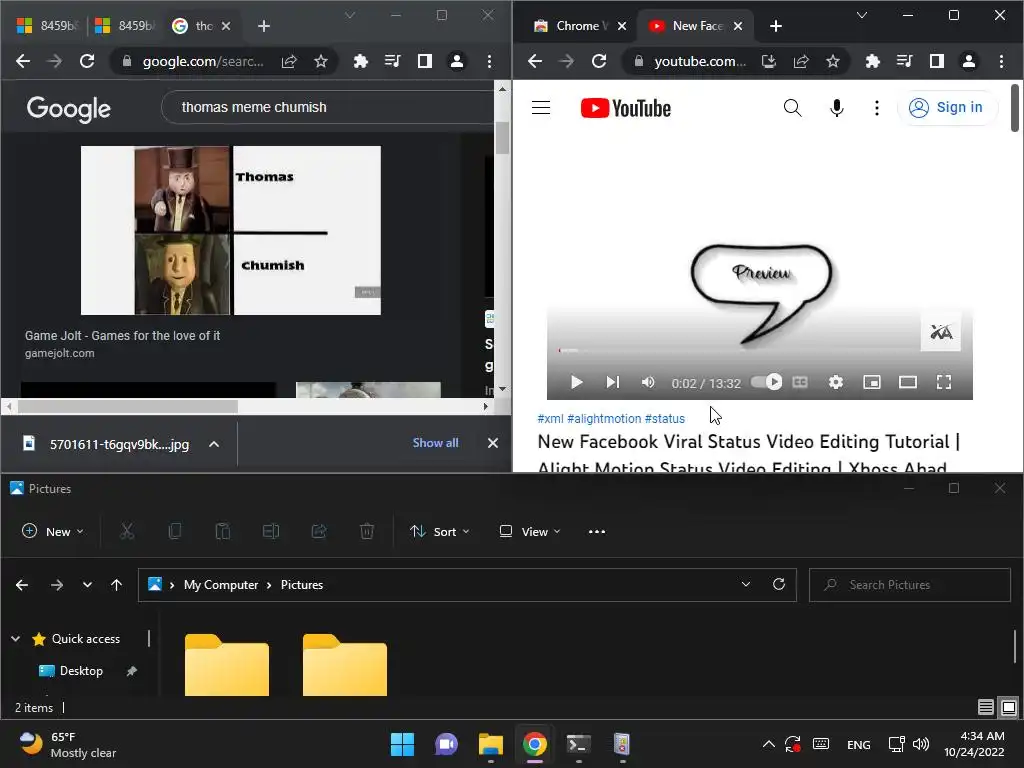Click the YouTube search magnifier icon
This screenshot has width=1024, height=768.
(x=792, y=108)
